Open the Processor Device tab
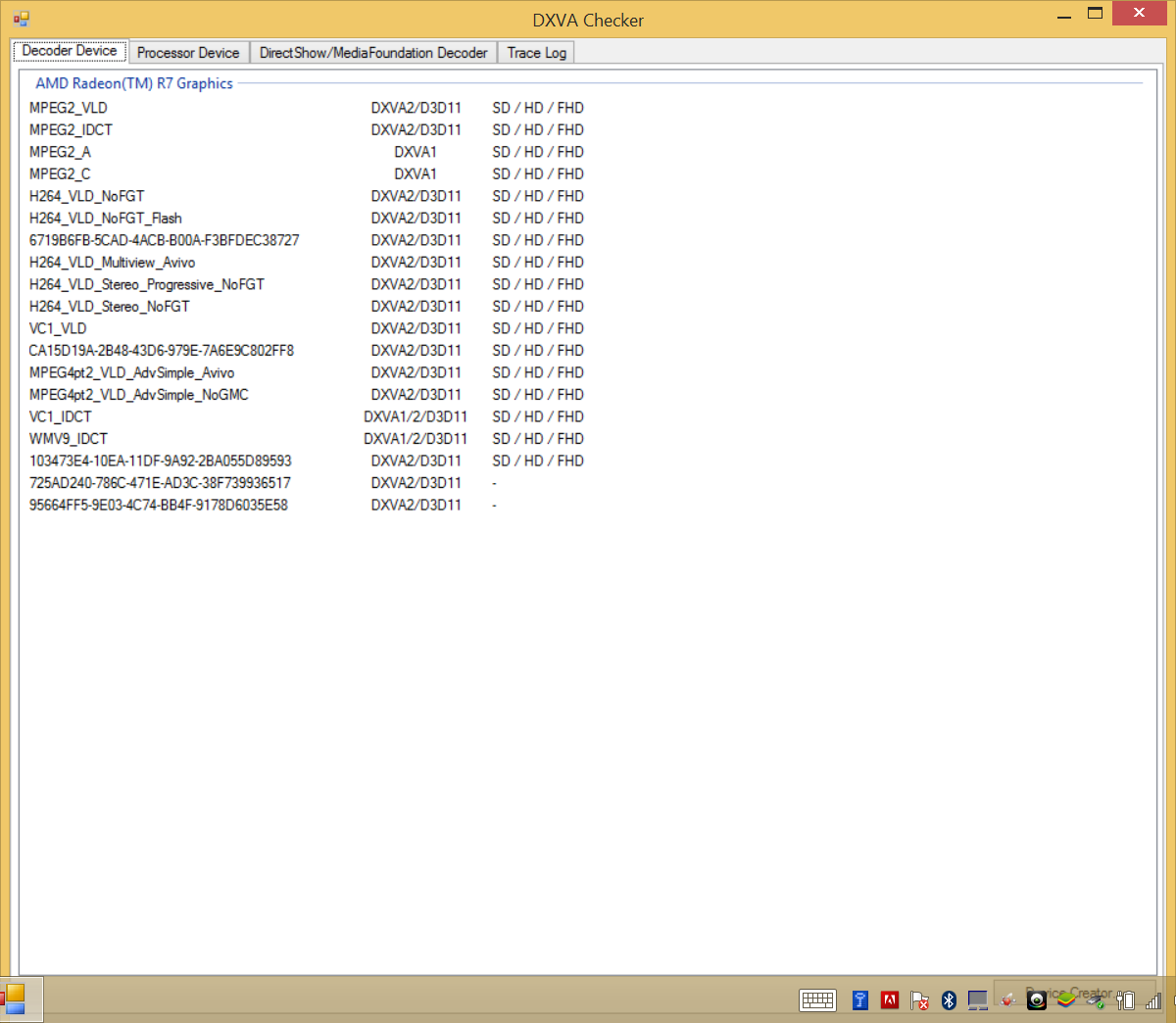 188,53
